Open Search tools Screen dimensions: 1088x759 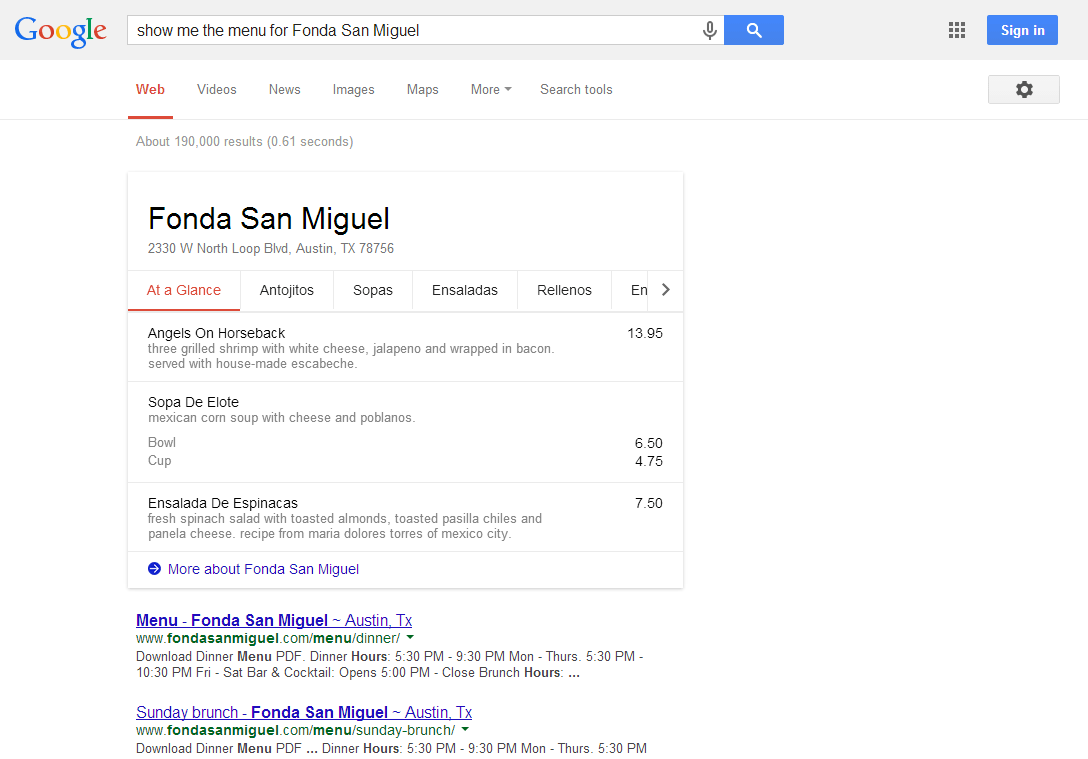[576, 89]
